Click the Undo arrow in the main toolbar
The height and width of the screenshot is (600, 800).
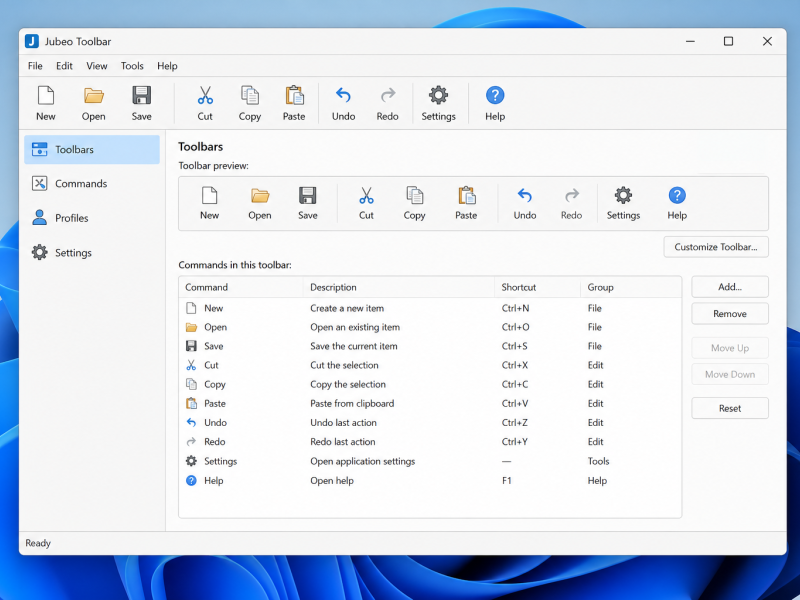[x=343, y=95]
